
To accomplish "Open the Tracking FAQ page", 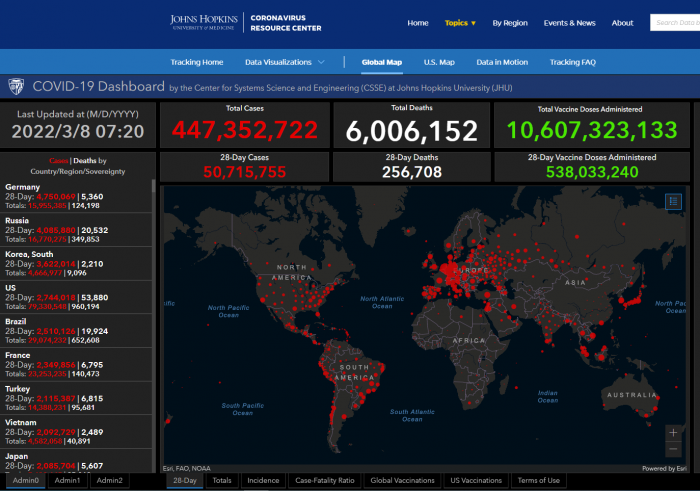I will pos(572,62).
